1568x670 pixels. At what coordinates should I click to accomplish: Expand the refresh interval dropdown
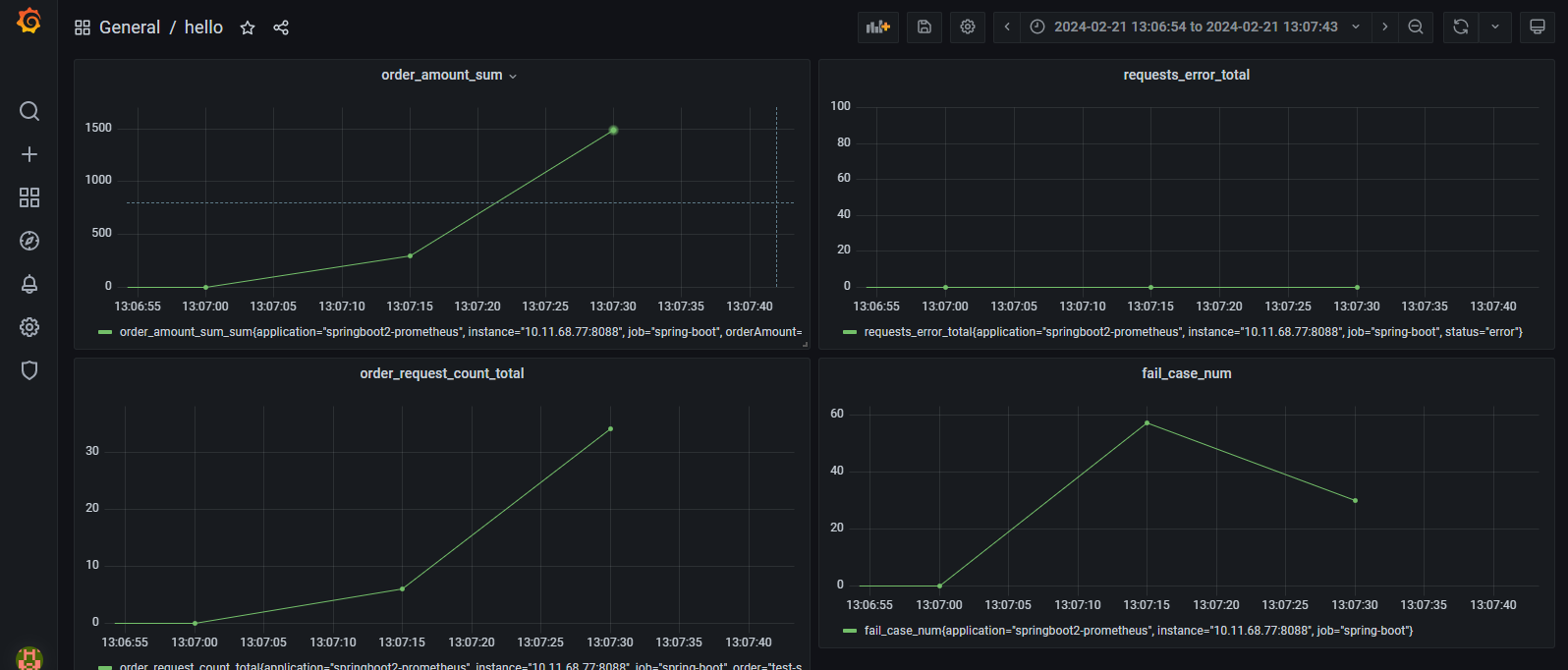coord(1495,28)
